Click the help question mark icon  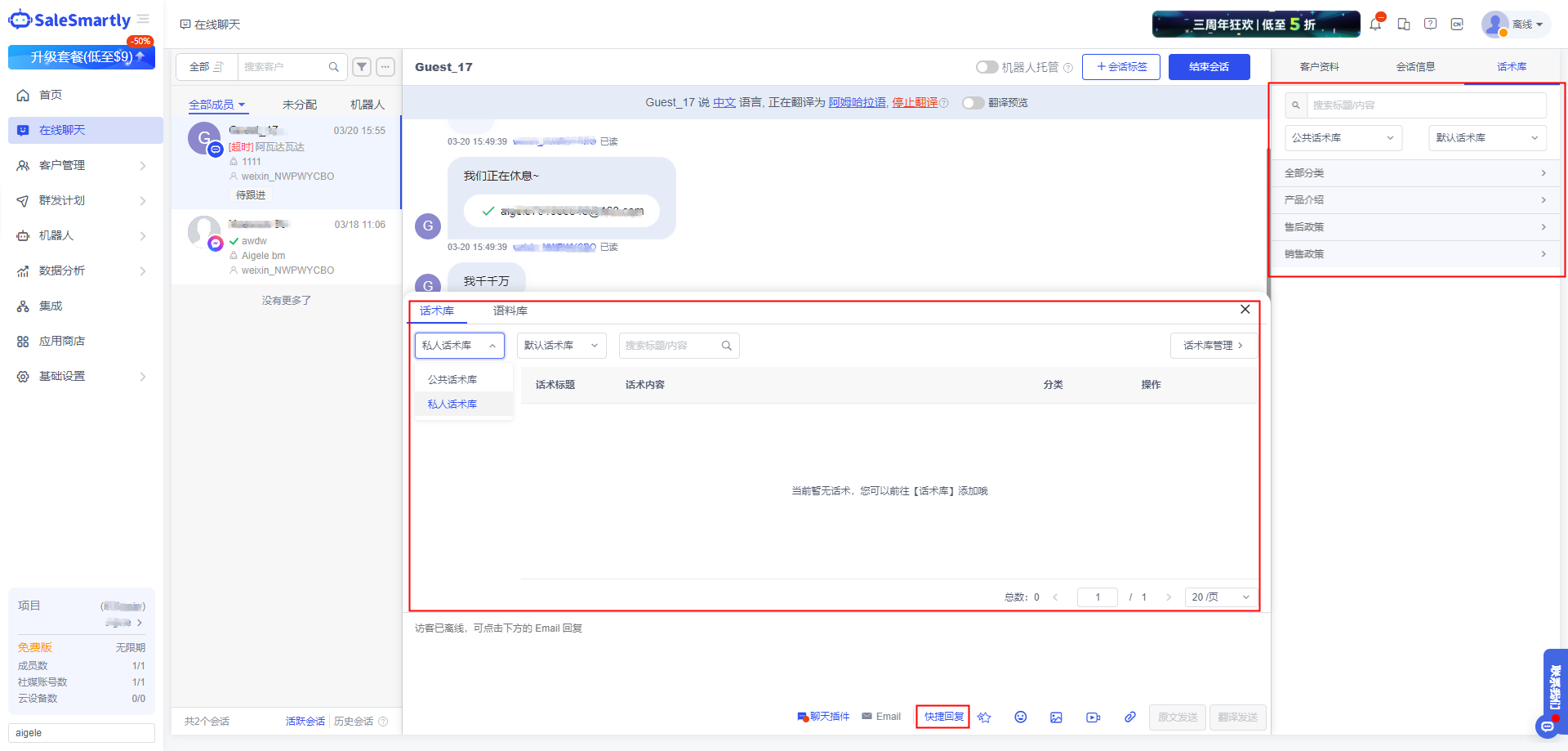pyautogui.click(x=1430, y=25)
